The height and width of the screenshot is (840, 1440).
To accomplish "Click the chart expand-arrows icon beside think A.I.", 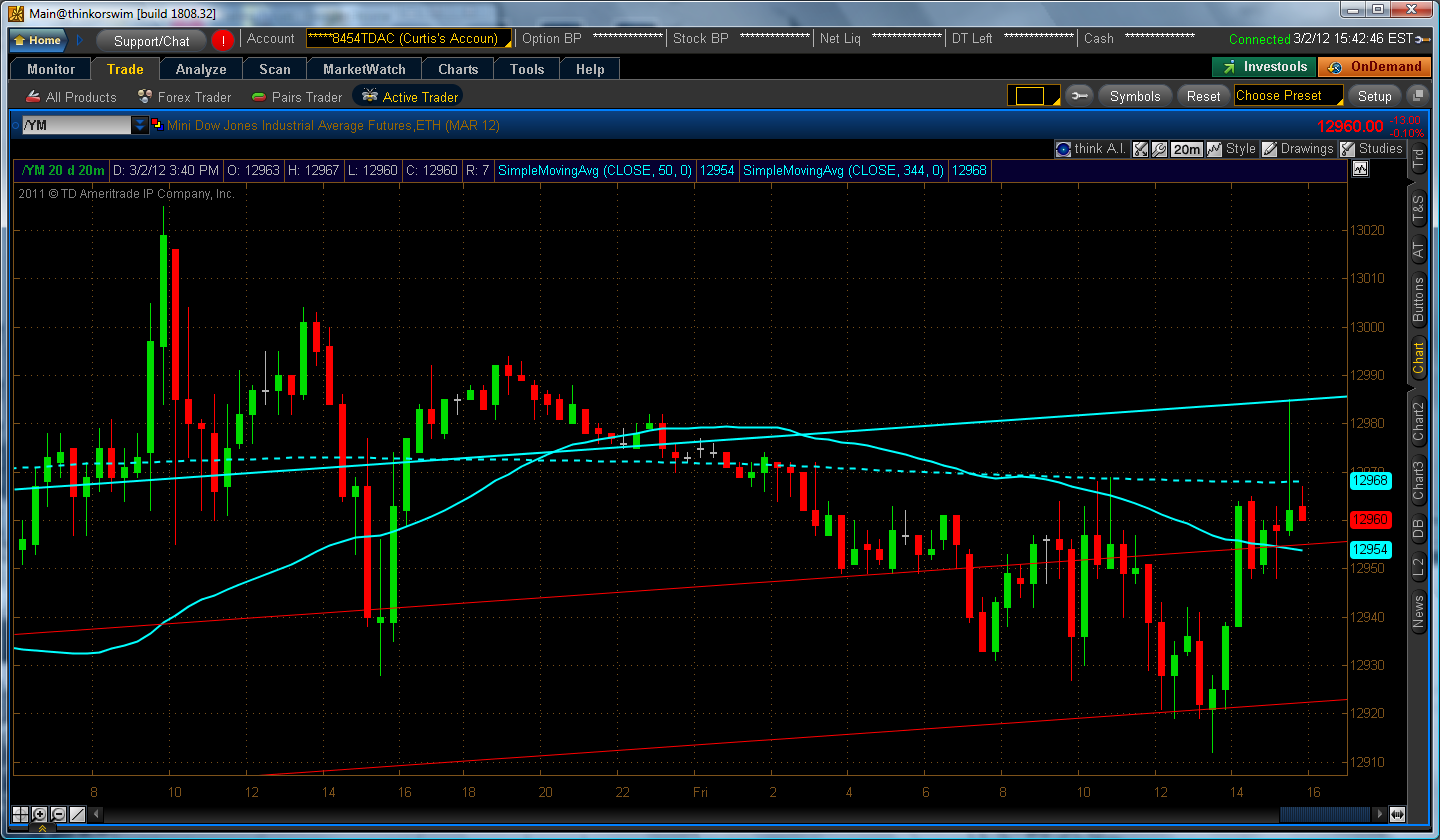I will click(1140, 149).
